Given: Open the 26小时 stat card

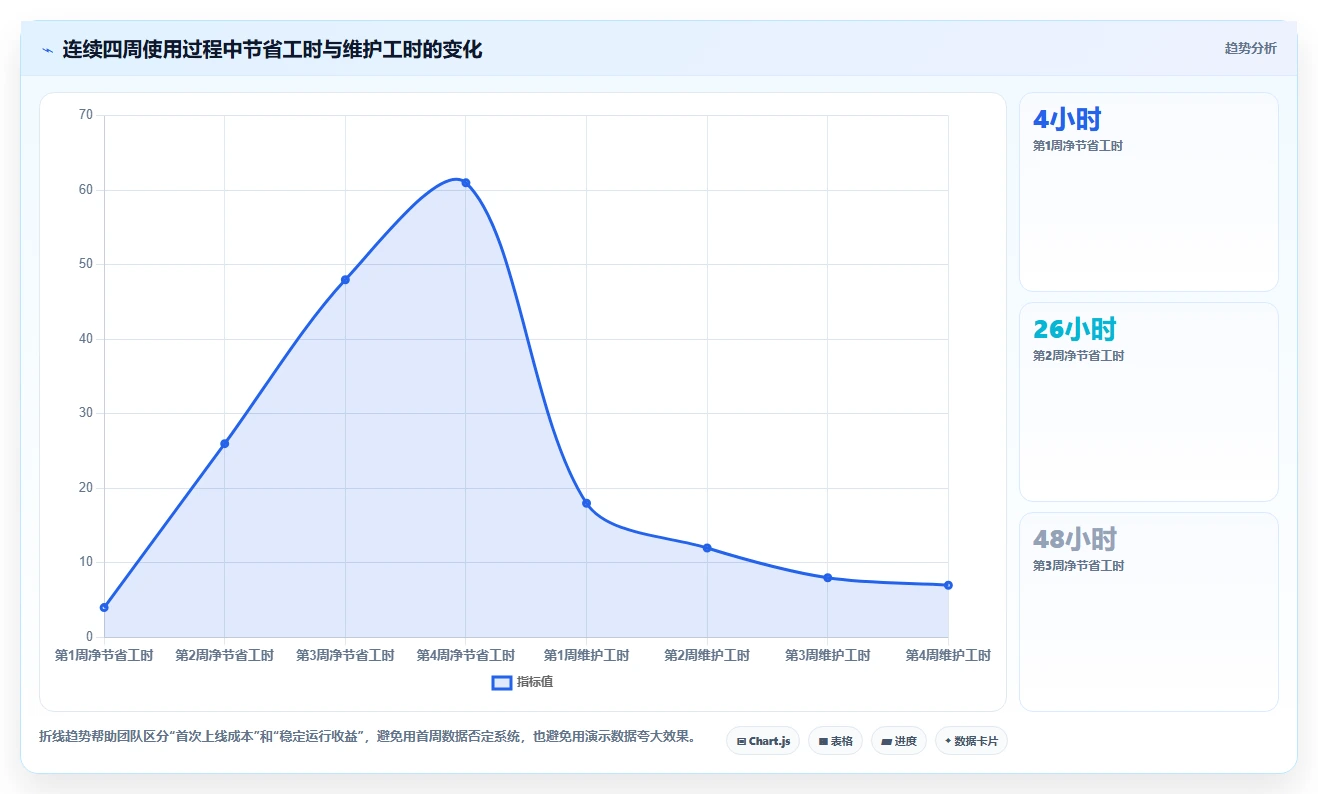Looking at the screenshot, I should tap(1148, 402).
